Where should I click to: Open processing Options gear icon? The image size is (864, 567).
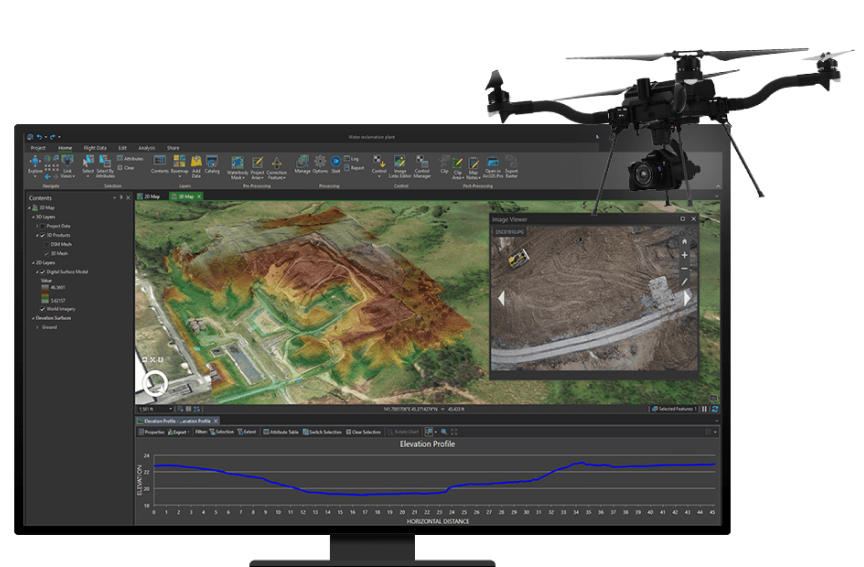pyautogui.click(x=320, y=162)
